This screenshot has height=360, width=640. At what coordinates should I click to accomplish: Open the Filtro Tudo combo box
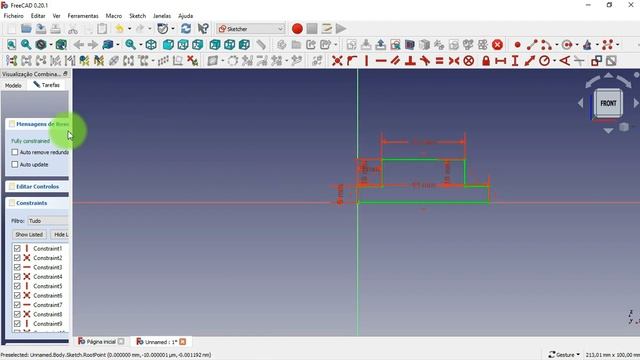click(x=48, y=221)
